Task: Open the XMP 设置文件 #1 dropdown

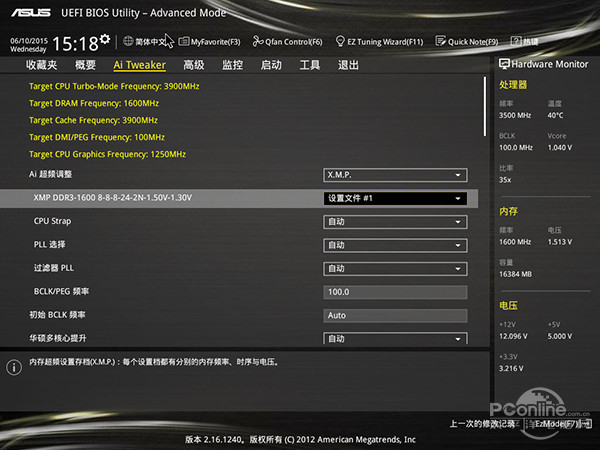Action: pos(395,198)
